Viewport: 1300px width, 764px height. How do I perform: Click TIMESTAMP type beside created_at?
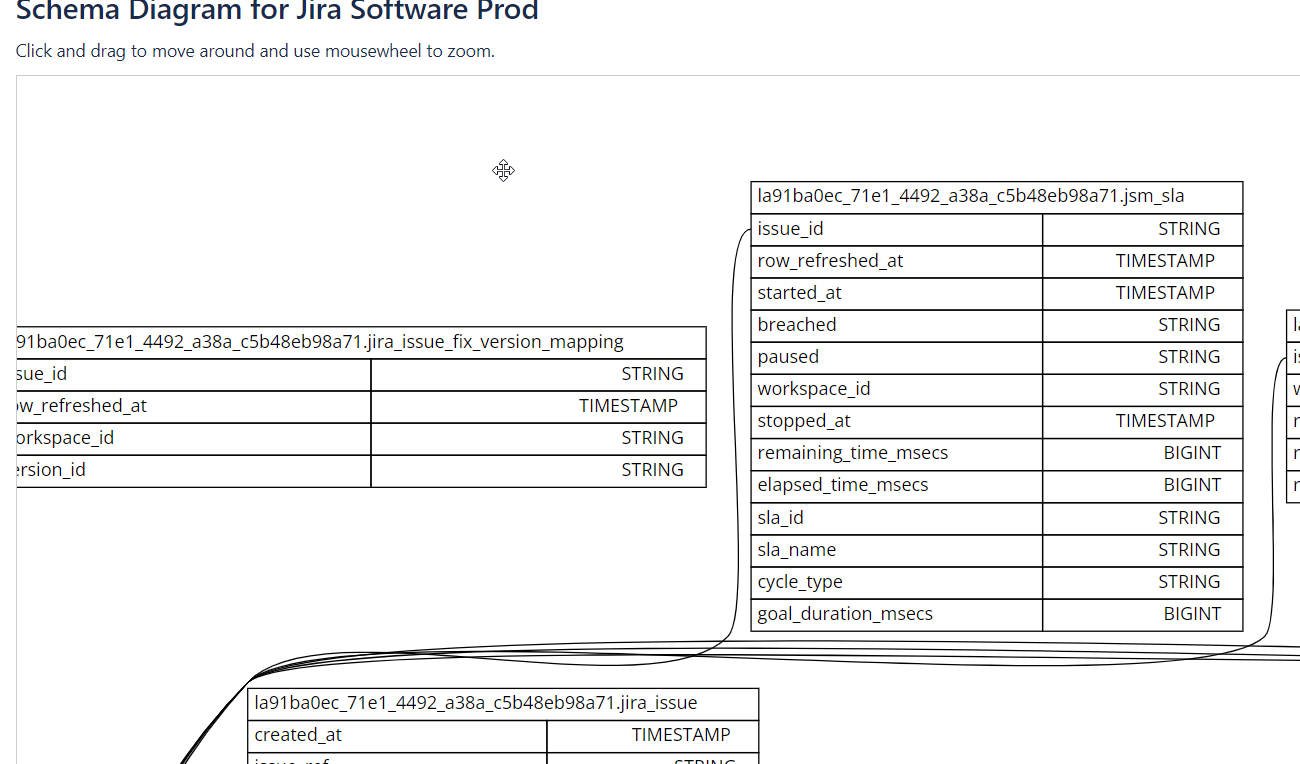coord(681,735)
